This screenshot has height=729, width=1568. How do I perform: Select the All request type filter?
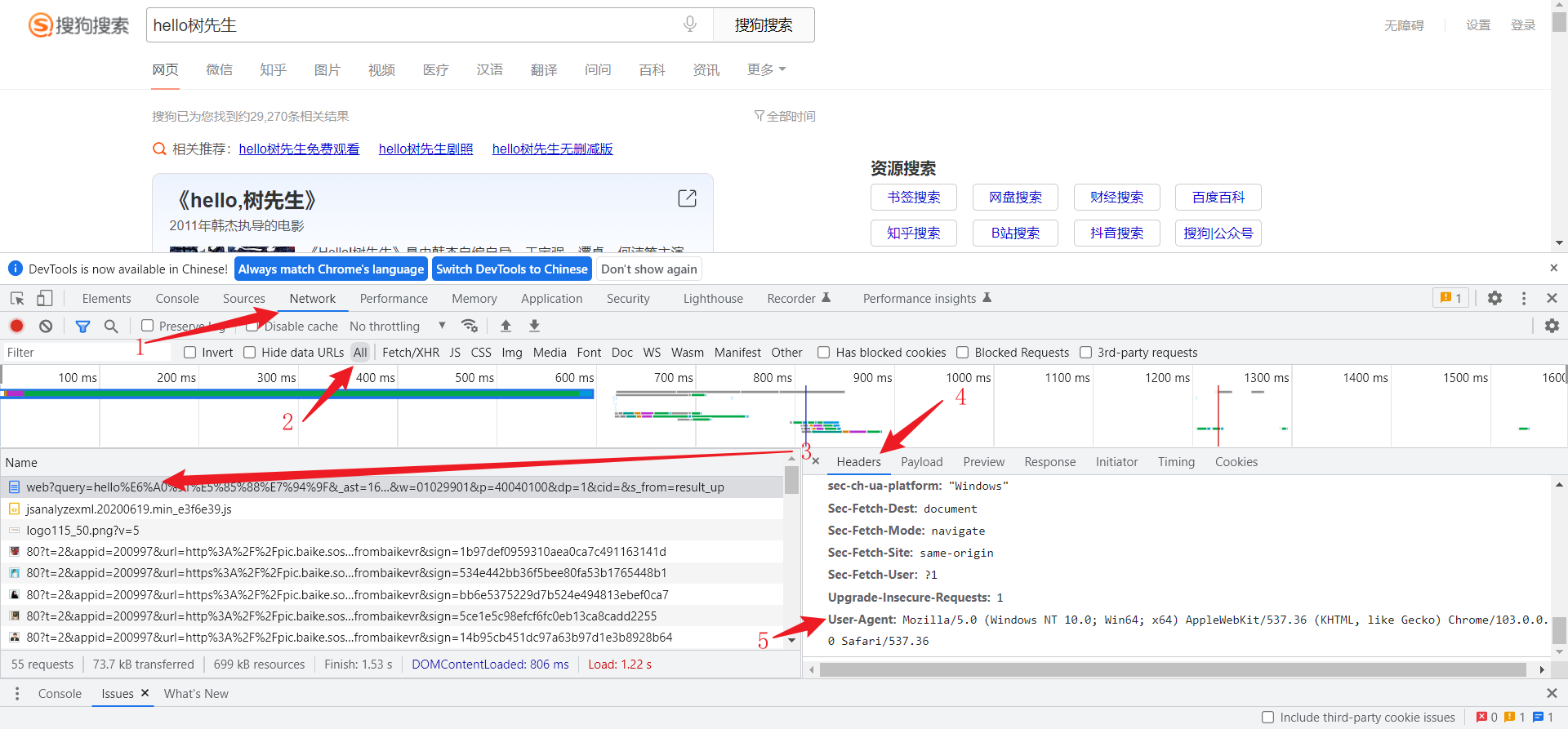(x=360, y=353)
